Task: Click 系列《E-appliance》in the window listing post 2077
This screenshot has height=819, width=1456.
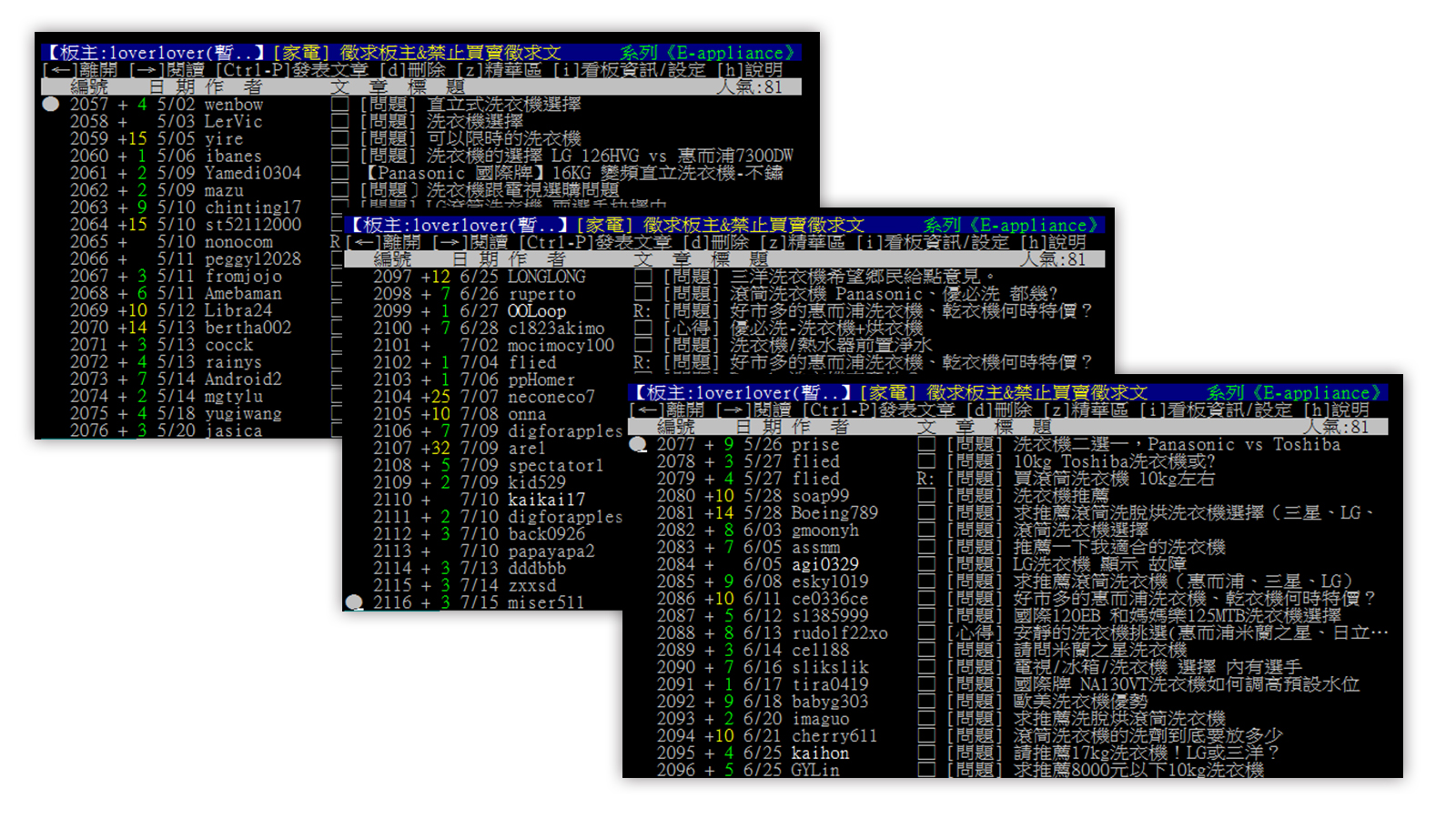Action: (x=1294, y=392)
